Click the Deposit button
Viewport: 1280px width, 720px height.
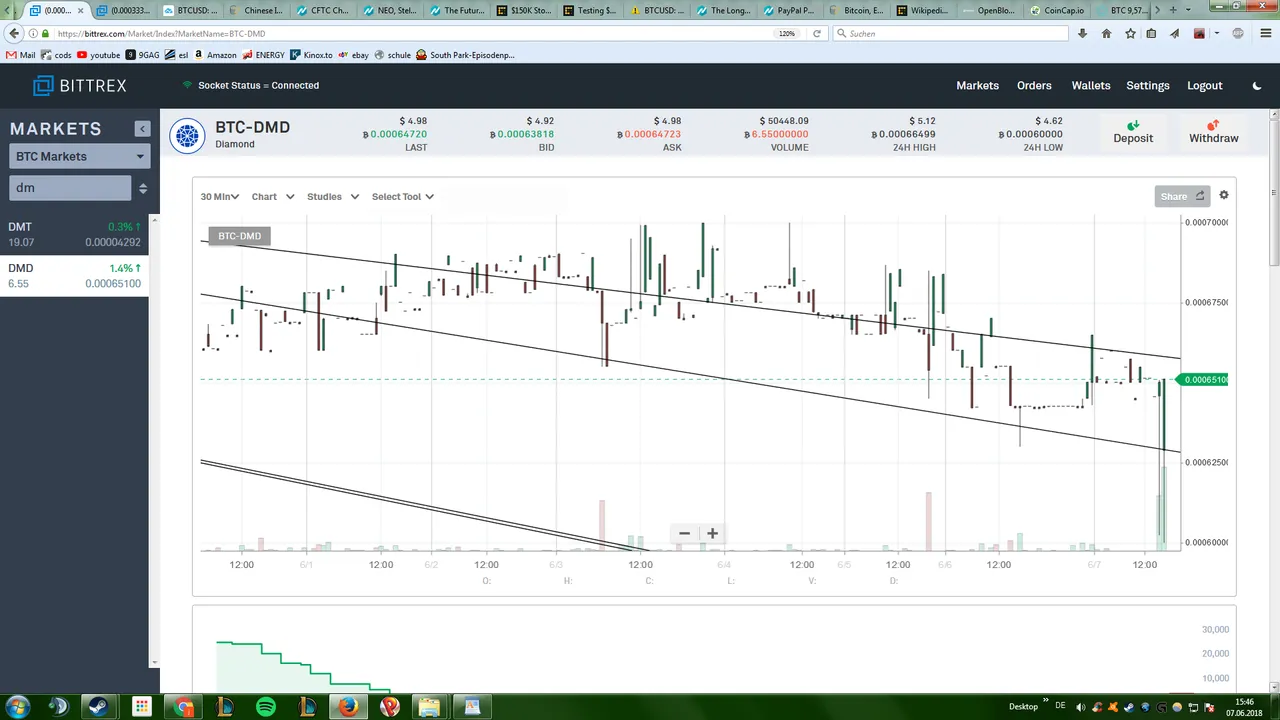point(1133,132)
